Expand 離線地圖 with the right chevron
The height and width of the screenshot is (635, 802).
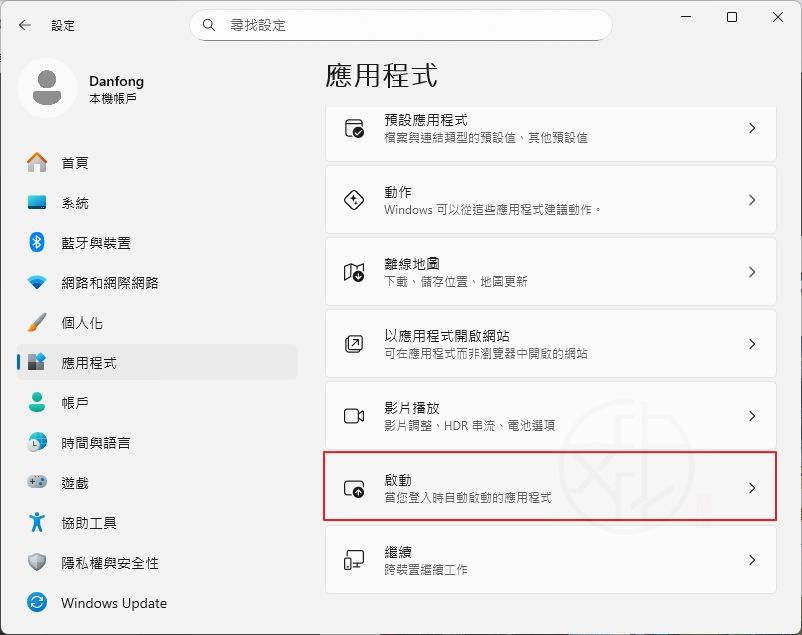tap(752, 272)
